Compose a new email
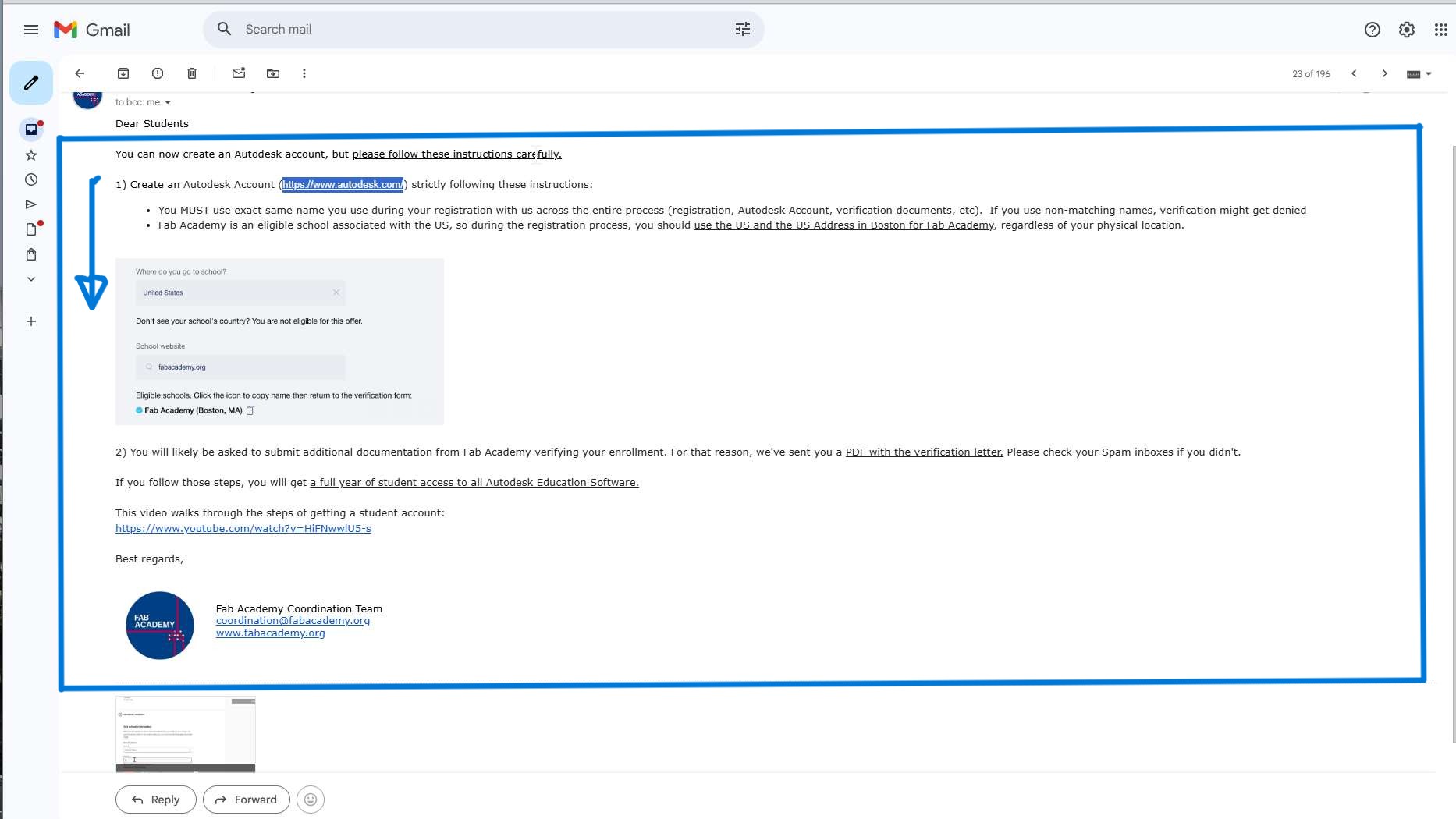Image resolution: width=1456 pixels, height=819 pixels. (31, 83)
